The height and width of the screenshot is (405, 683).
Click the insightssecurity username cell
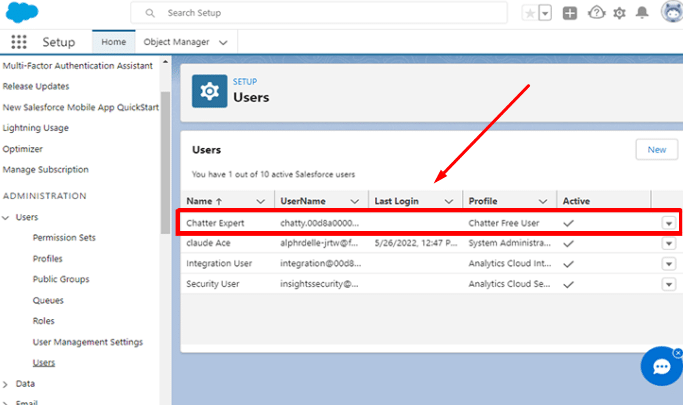[319, 284]
